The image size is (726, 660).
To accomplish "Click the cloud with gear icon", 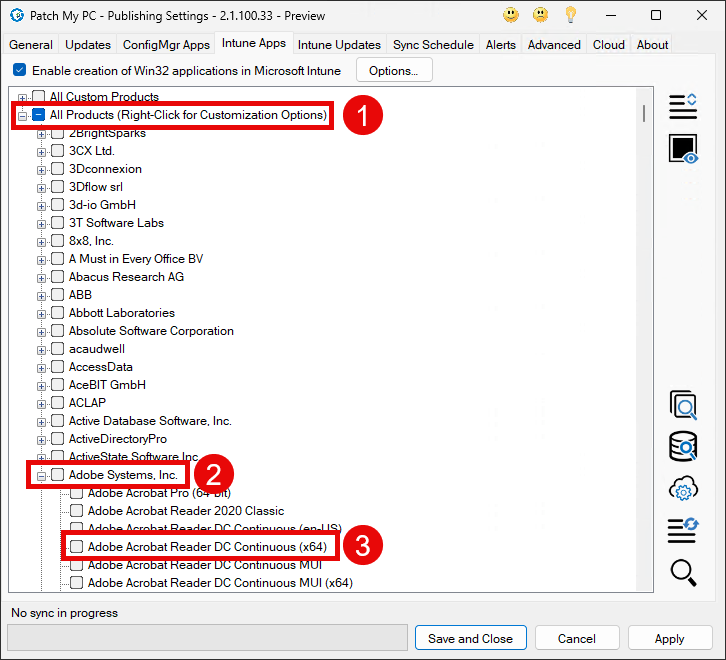I will tap(683, 489).
